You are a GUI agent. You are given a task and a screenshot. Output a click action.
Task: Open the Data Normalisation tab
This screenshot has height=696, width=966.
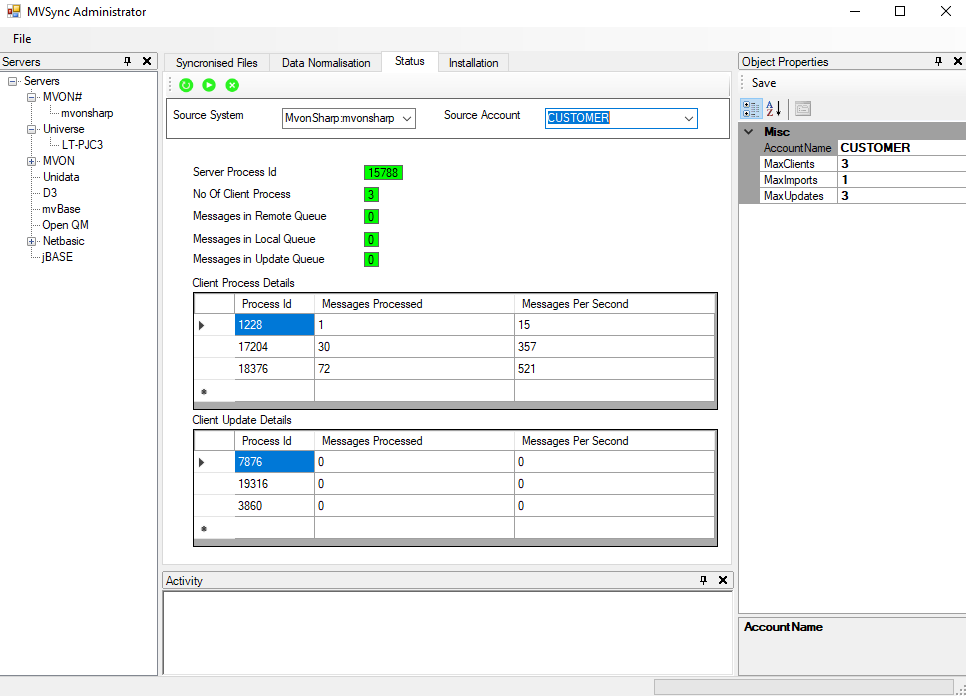[x=326, y=63]
